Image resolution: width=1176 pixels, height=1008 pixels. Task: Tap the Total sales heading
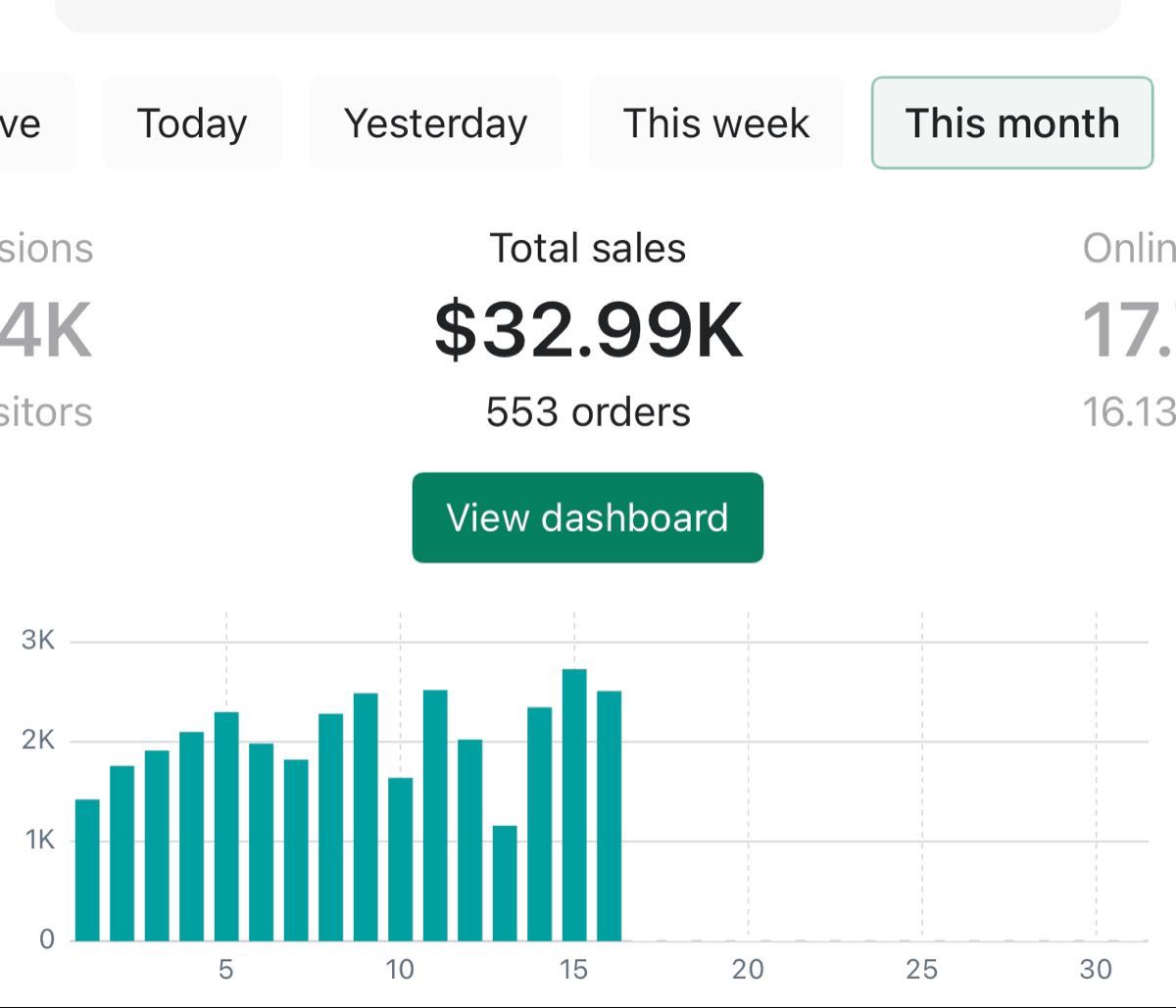point(587,248)
